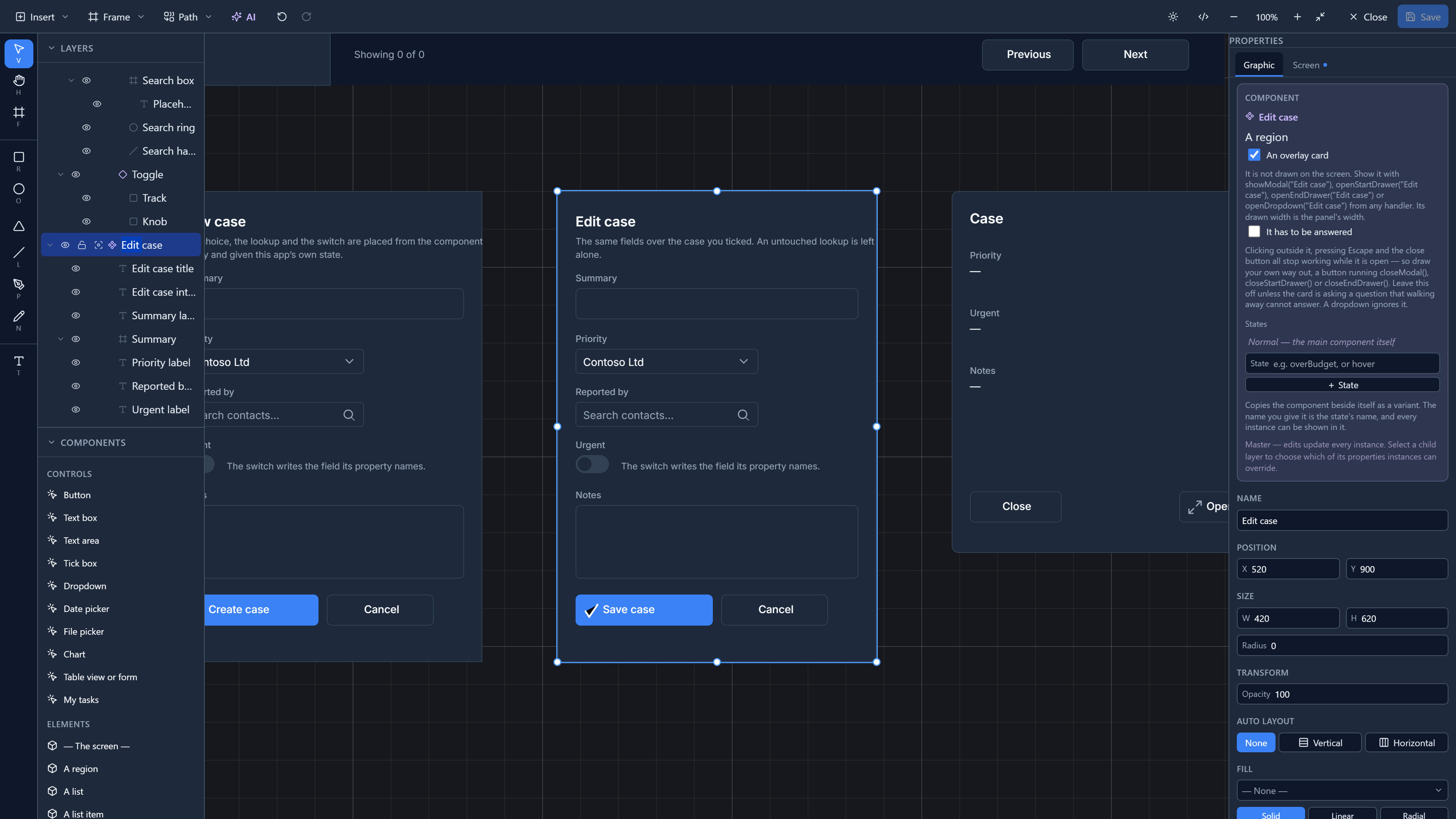This screenshot has width=1456, height=819.
Task: Hide the Priority label layer
Action: tap(76, 362)
